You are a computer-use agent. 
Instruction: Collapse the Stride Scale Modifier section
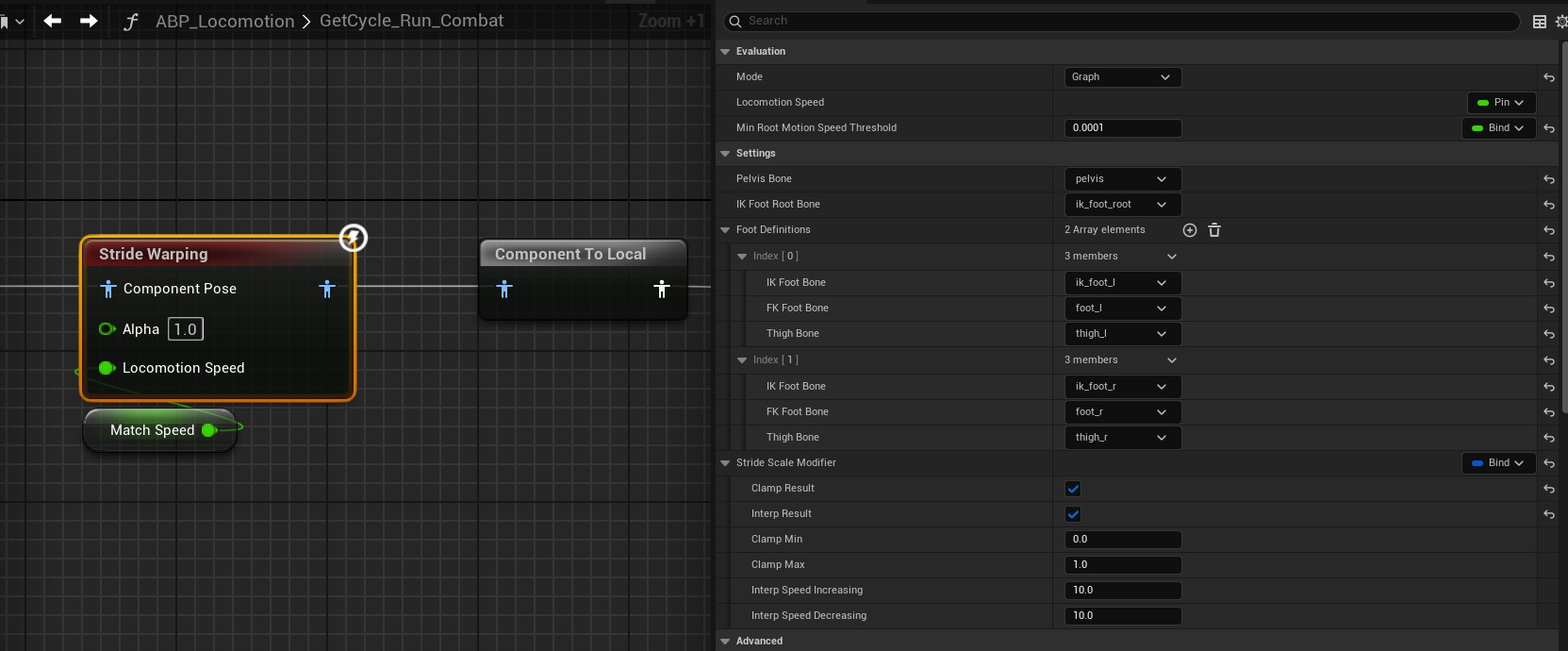[x=725, y=463]
